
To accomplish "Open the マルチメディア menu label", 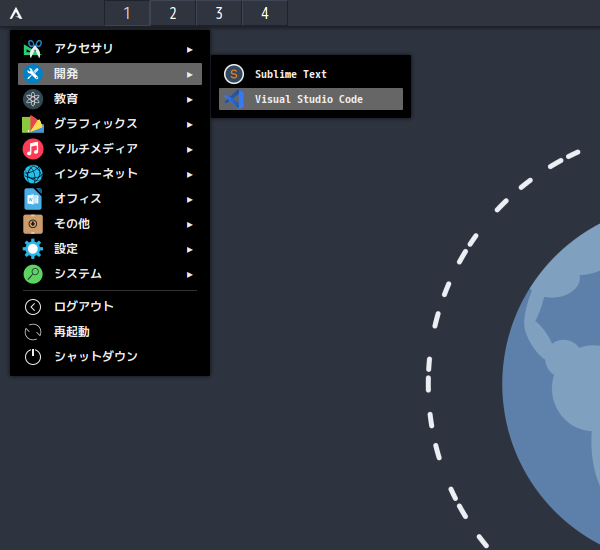I will pyautogui.click(x=96, y=149).
